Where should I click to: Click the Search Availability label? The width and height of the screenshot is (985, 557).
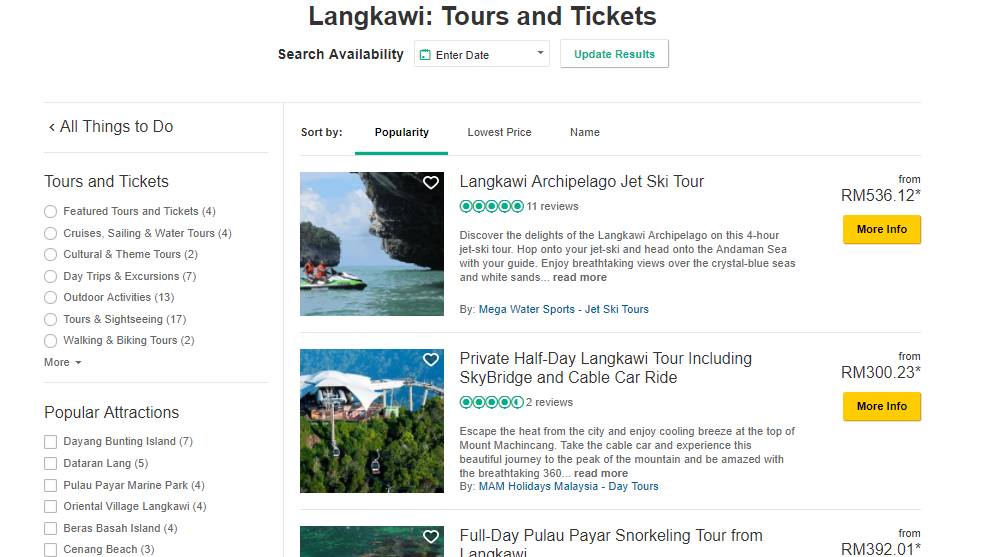pyautogui.click(x=340, y=55)
